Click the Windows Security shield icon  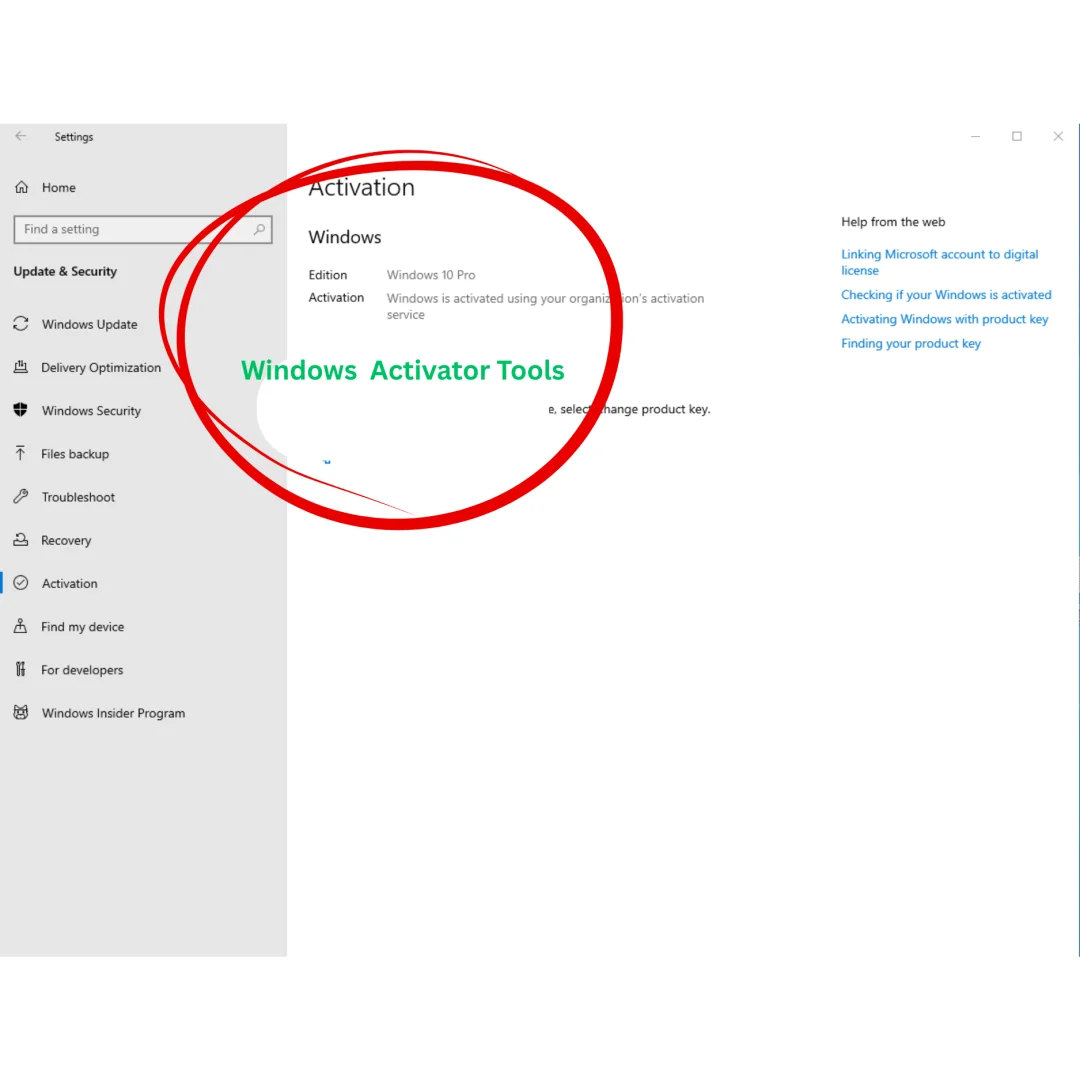click(x=20, y=411)
